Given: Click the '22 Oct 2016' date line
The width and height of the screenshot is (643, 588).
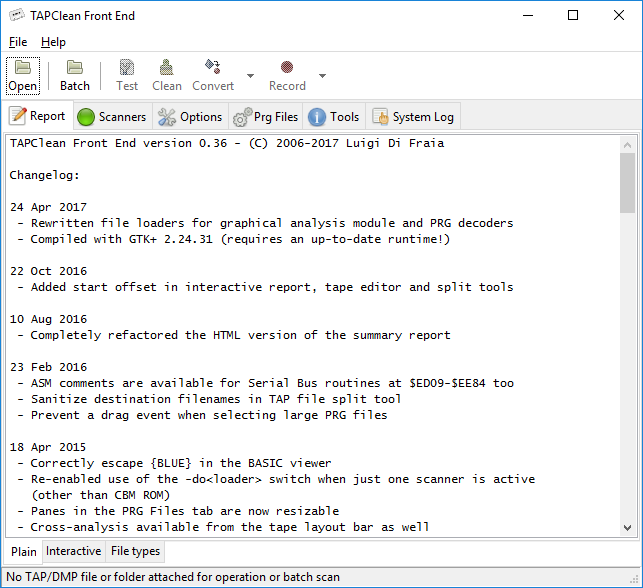Looking at the screenshot, I should pyautogui.click(x=48, y=271).
